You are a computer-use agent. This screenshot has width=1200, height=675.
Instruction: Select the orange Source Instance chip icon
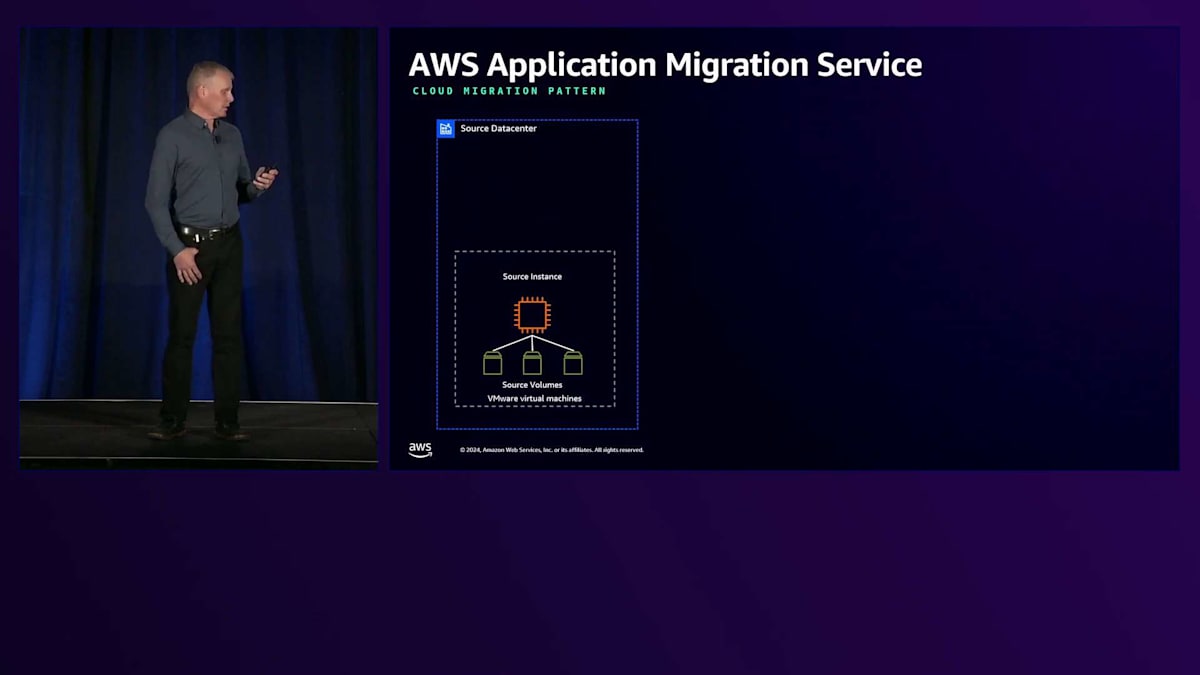[532, 315]
